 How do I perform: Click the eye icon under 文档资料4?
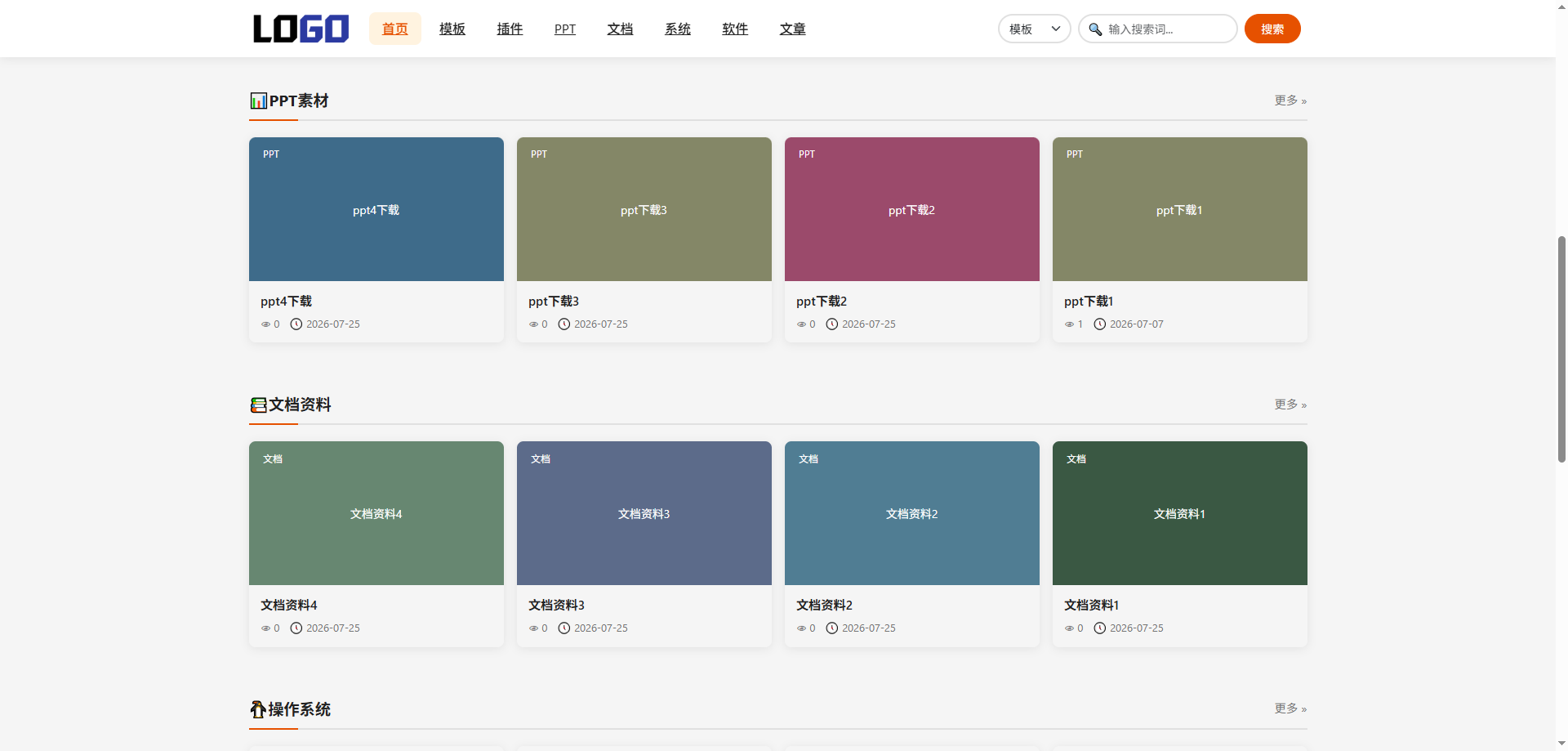click(265, 628)
